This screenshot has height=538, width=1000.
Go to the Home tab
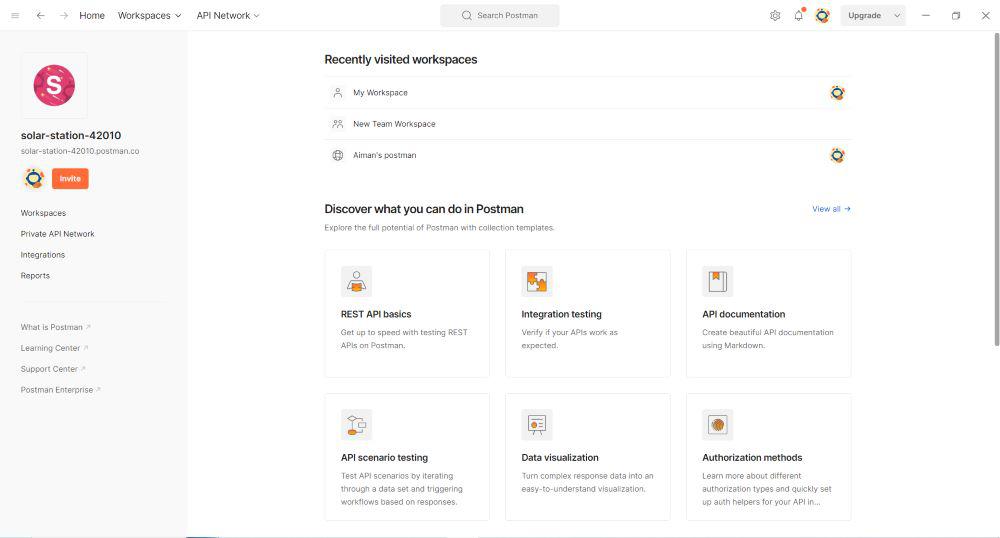pyautogui.click(x=92, y=16)
